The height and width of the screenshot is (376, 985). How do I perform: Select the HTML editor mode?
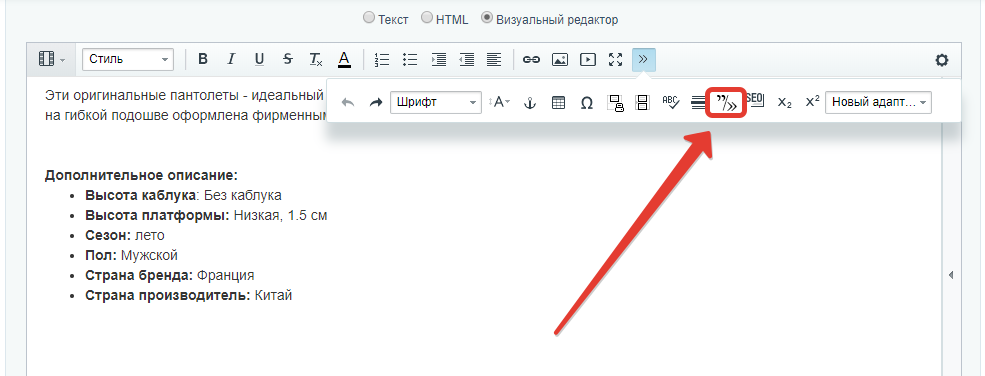point(445,19)
